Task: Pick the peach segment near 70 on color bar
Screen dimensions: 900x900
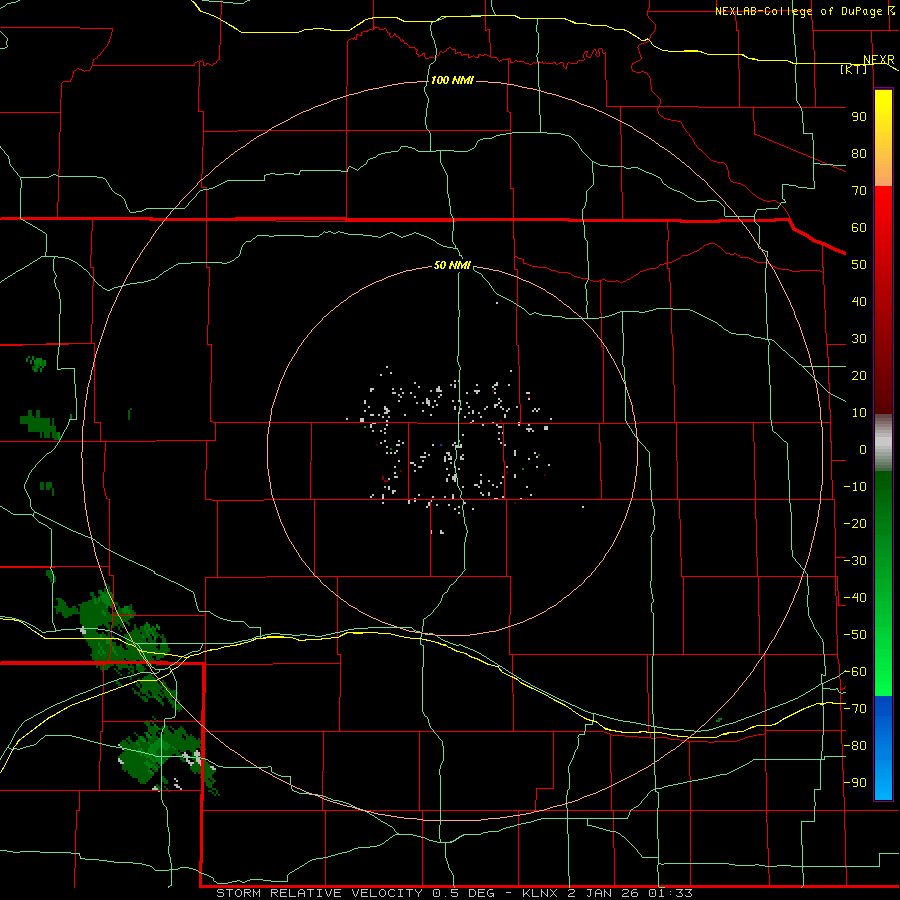Action: point(883,172)
